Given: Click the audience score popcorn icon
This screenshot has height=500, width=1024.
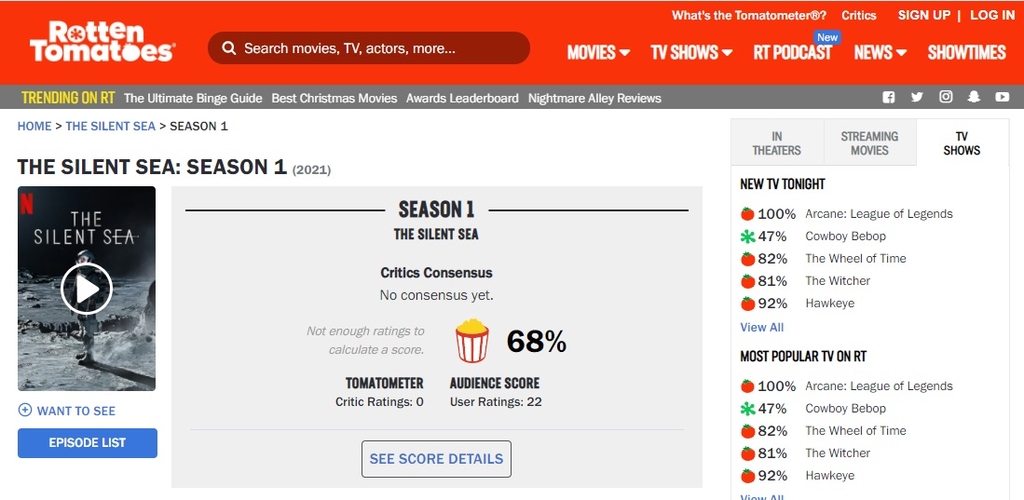Looking at the screenshot, I should [472, 341].
